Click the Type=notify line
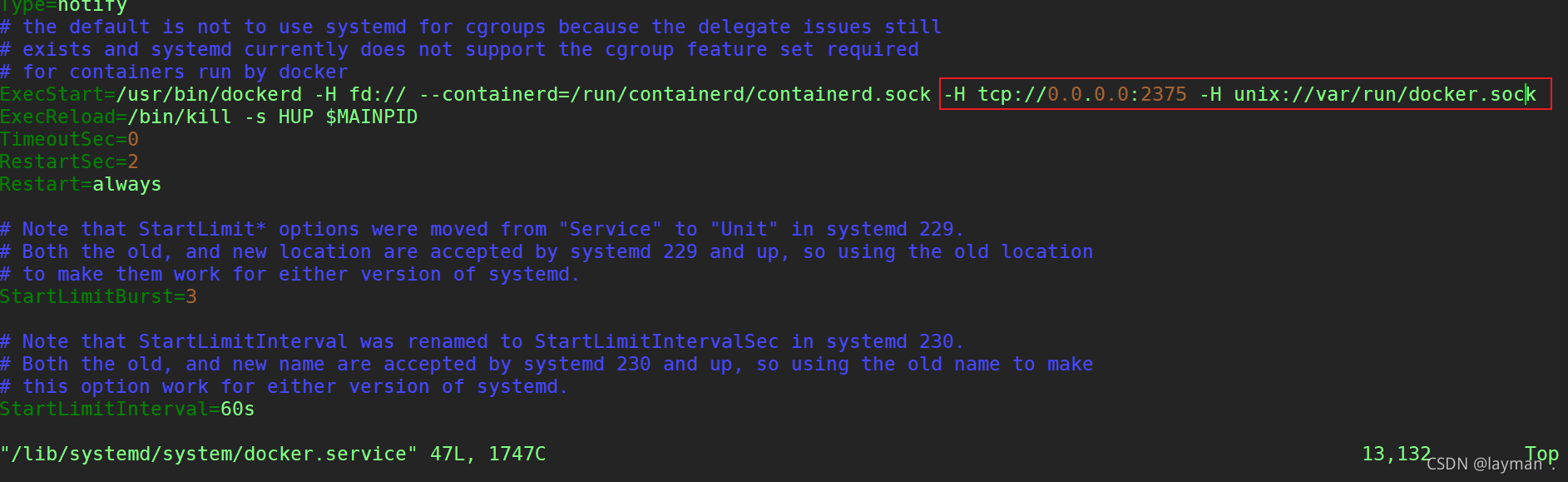Image resolution: width=1568 pixels, height=482 pixels. [x=63, y=7]
